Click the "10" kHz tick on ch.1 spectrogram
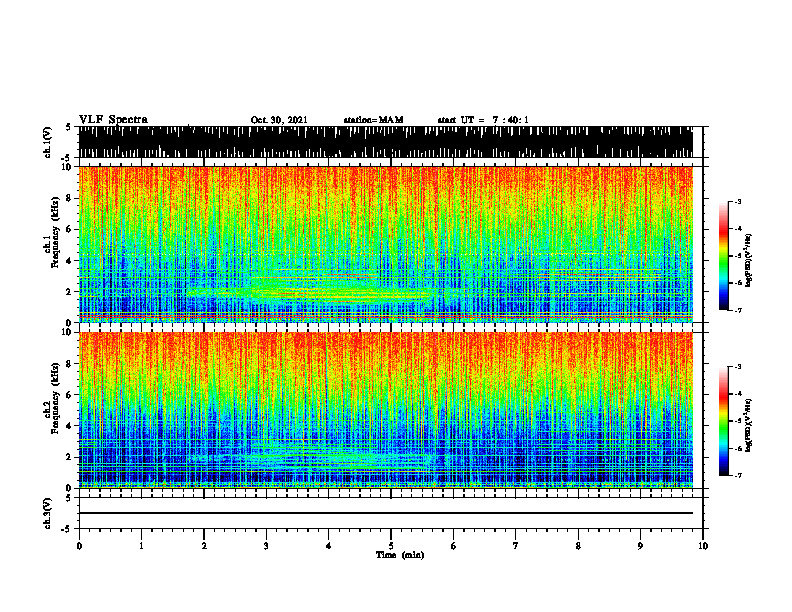Screen dimensions: 792x612 tap(69, 168)
